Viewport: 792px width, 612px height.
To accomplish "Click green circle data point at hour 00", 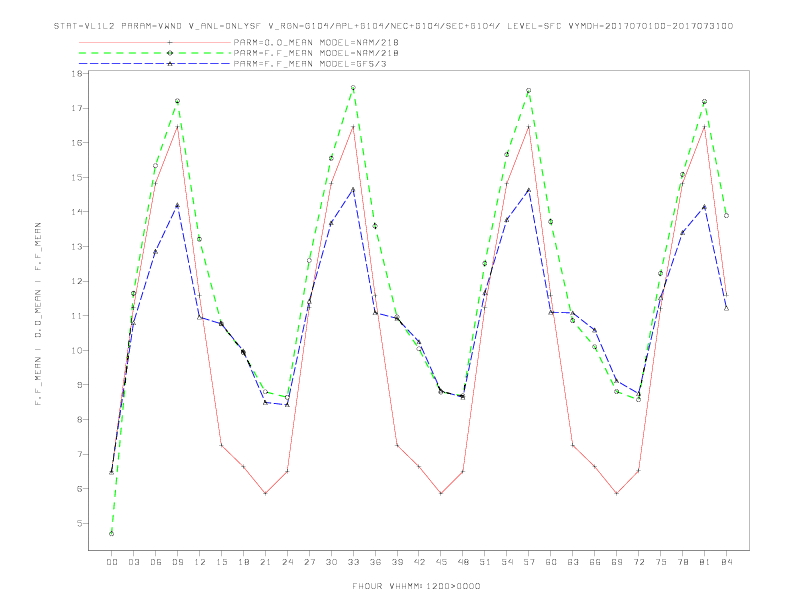I will coord(112,533).
